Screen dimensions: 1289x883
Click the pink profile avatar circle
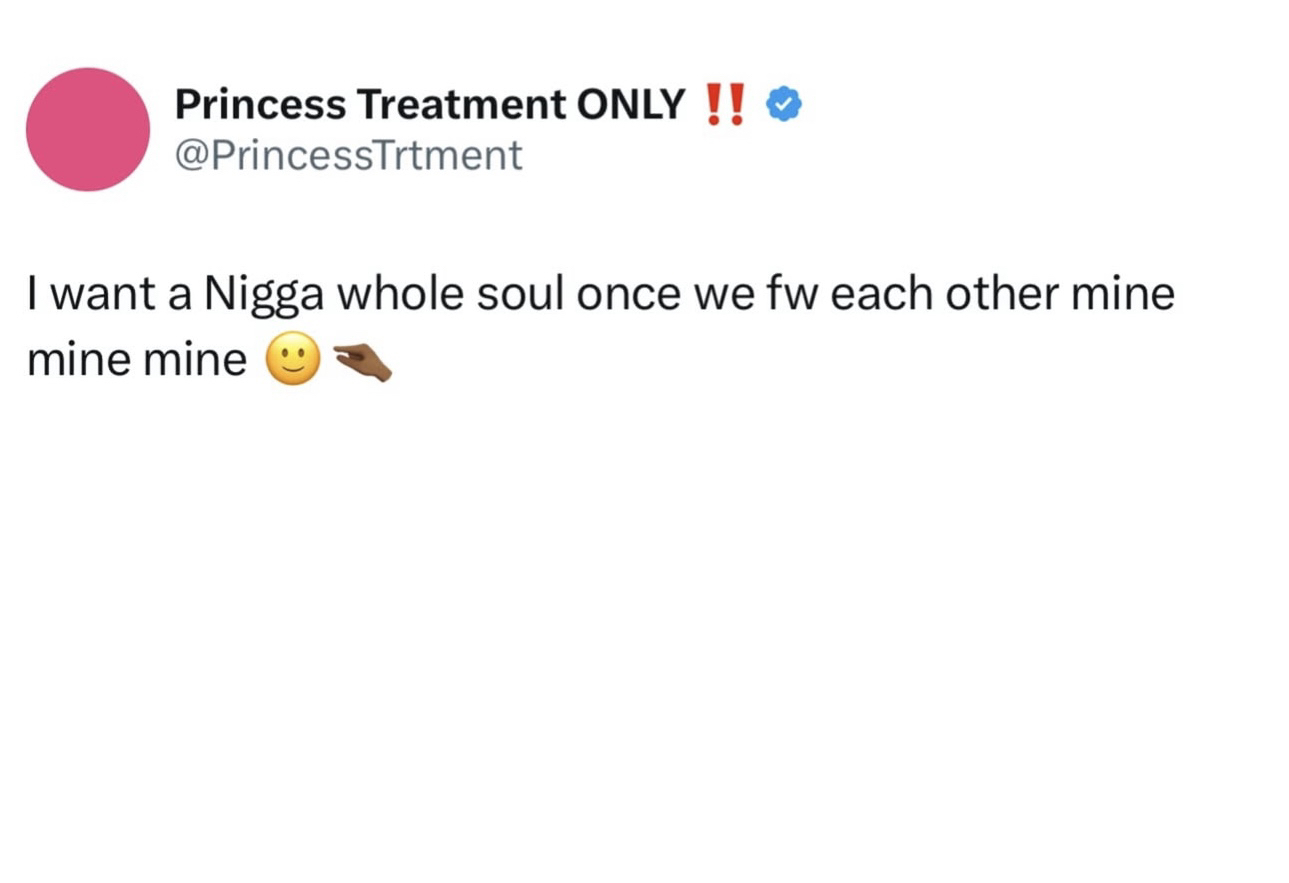click(88, 129)
